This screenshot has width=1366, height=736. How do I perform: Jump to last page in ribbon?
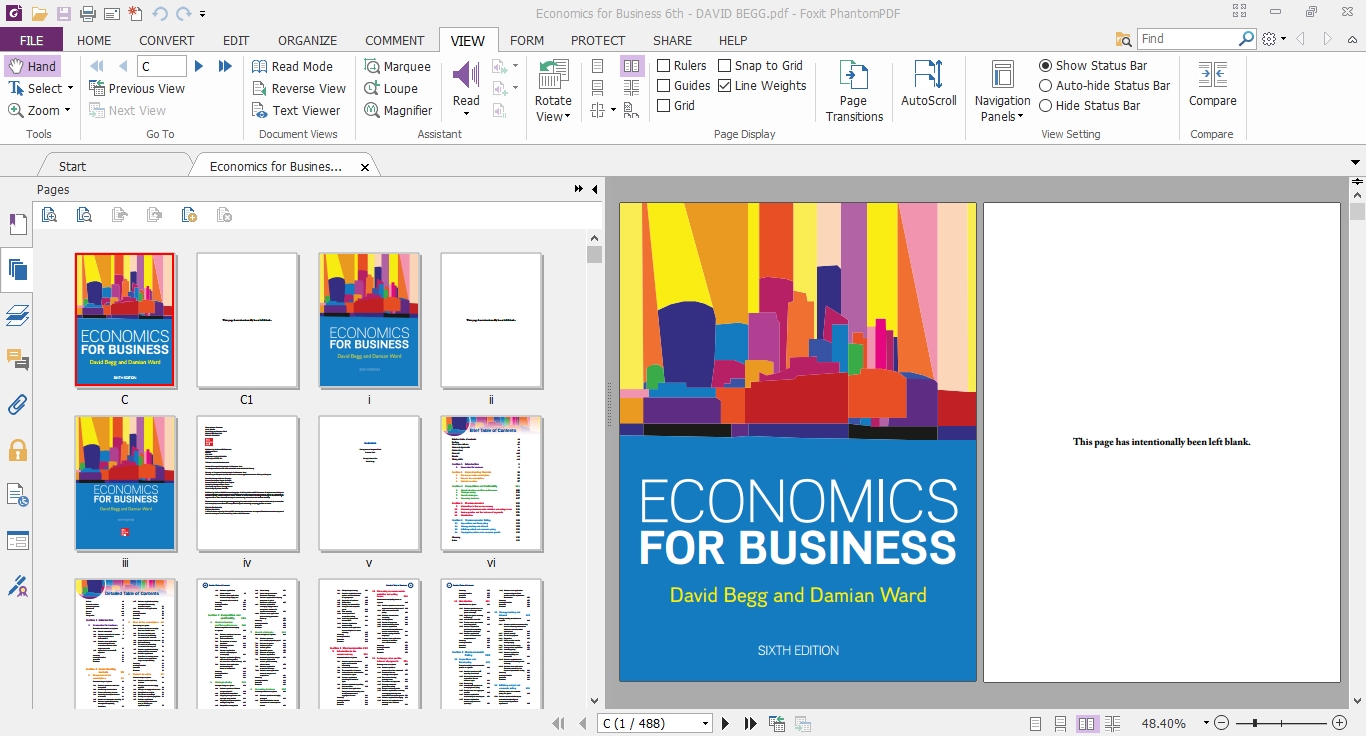225,66
